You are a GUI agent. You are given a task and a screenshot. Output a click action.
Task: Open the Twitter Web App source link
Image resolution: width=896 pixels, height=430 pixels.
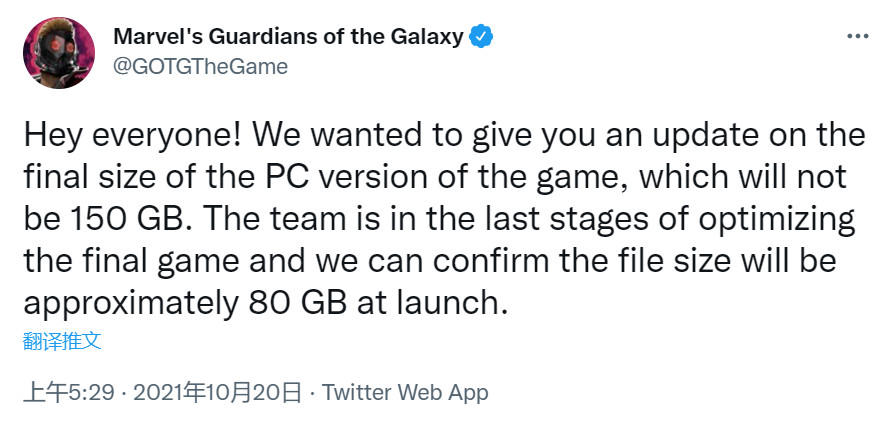pos(405,392)
